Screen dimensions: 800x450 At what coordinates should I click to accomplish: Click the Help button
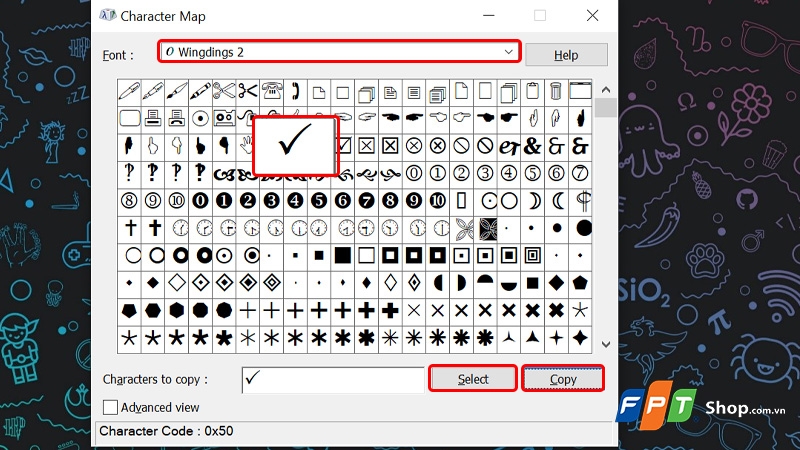(566, 55)
